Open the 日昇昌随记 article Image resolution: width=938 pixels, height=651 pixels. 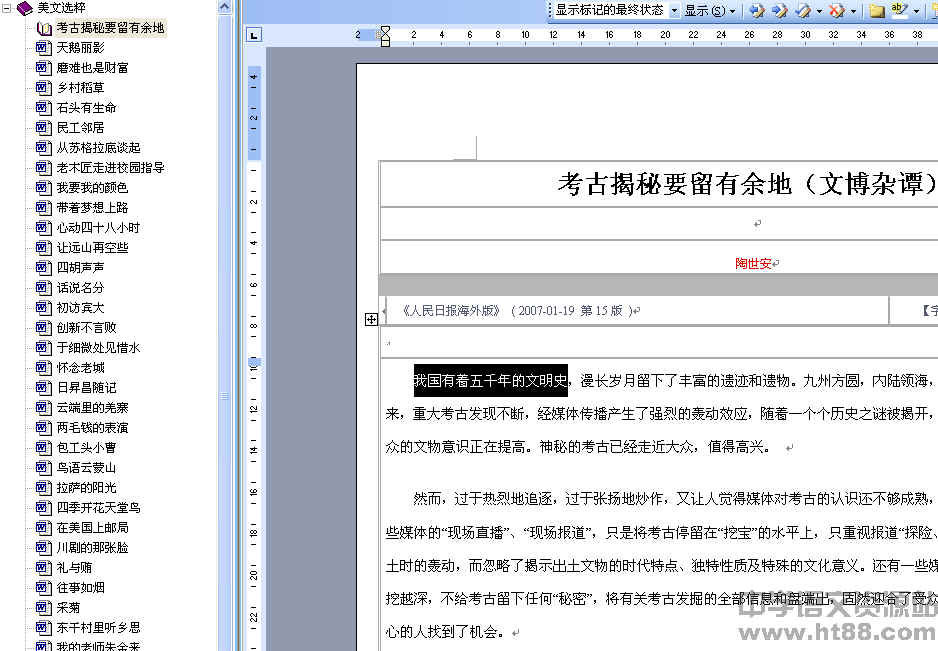pyautogui.click(x=86, y=388)
